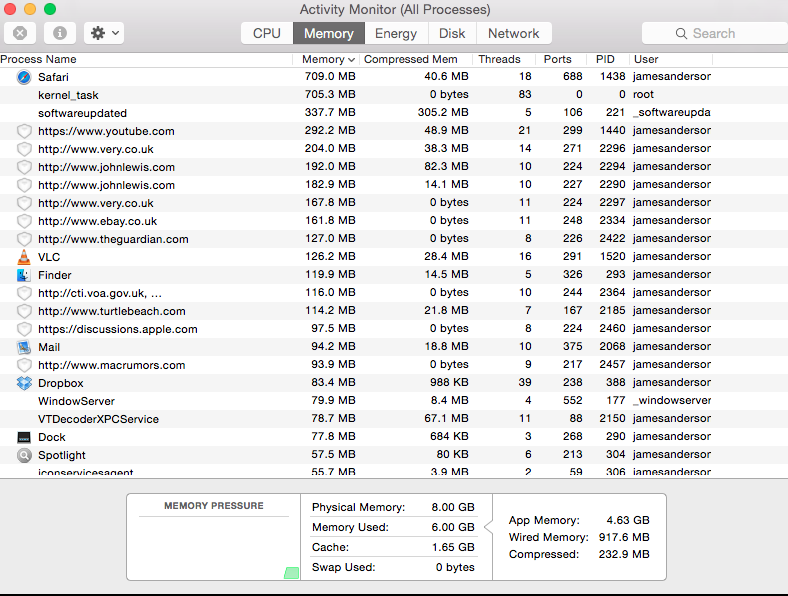Click shield icon for johnlewis.com 192.0 MB row
Viewport: 788px width, 596px height.
[x=24, y=167]
